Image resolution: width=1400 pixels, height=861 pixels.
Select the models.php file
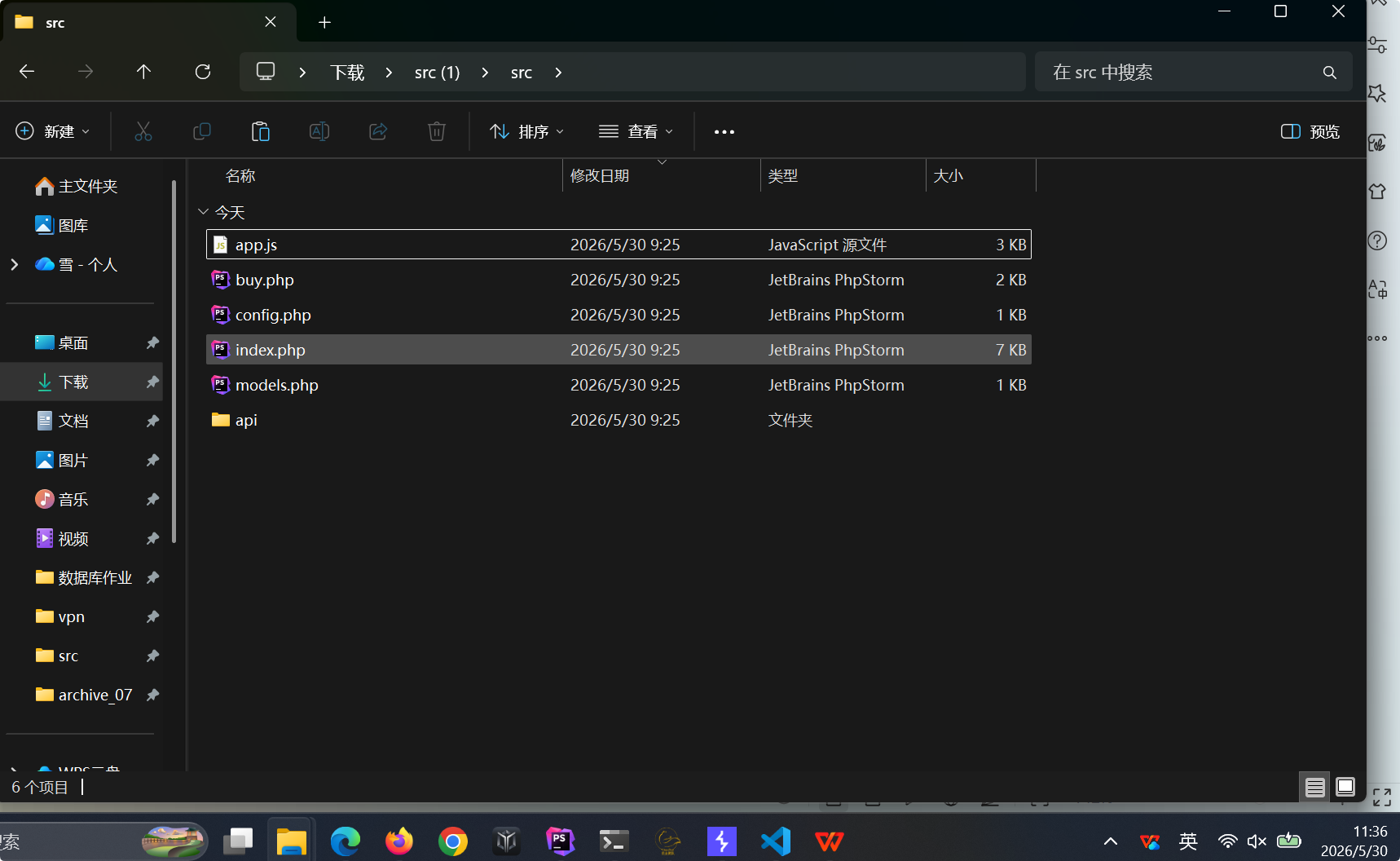619,385
